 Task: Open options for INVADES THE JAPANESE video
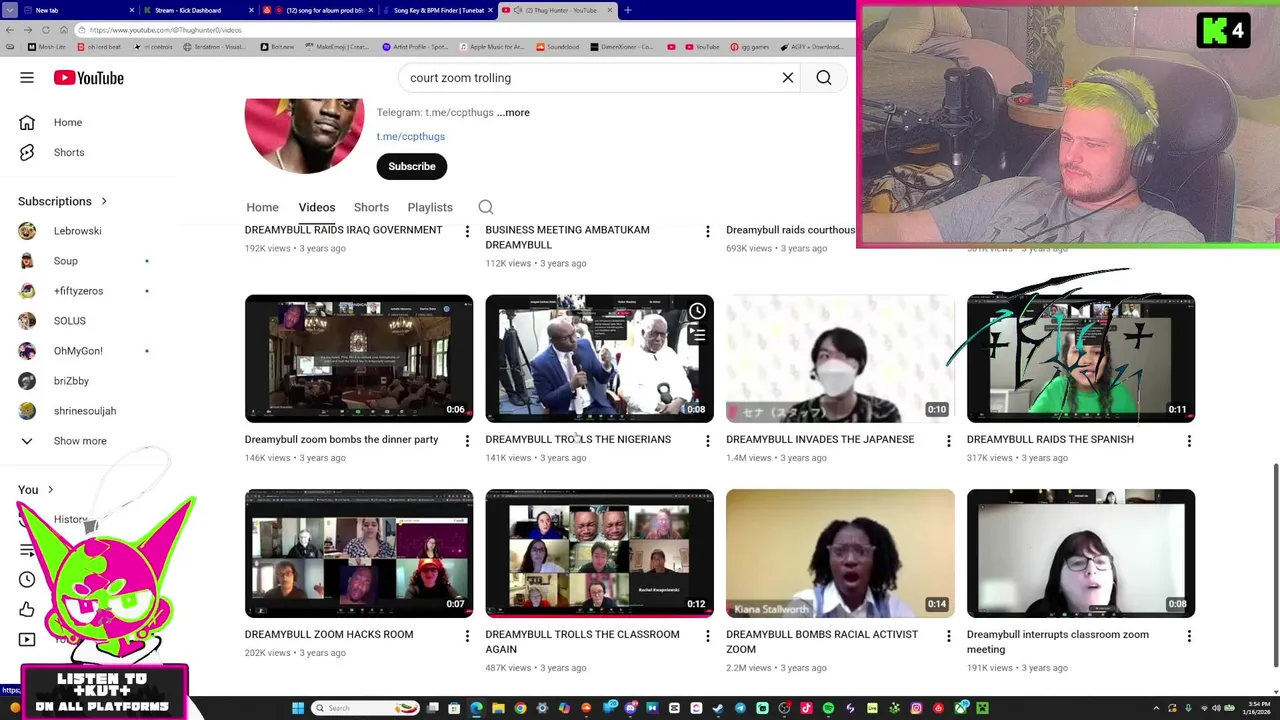click(x=949, y=441)
